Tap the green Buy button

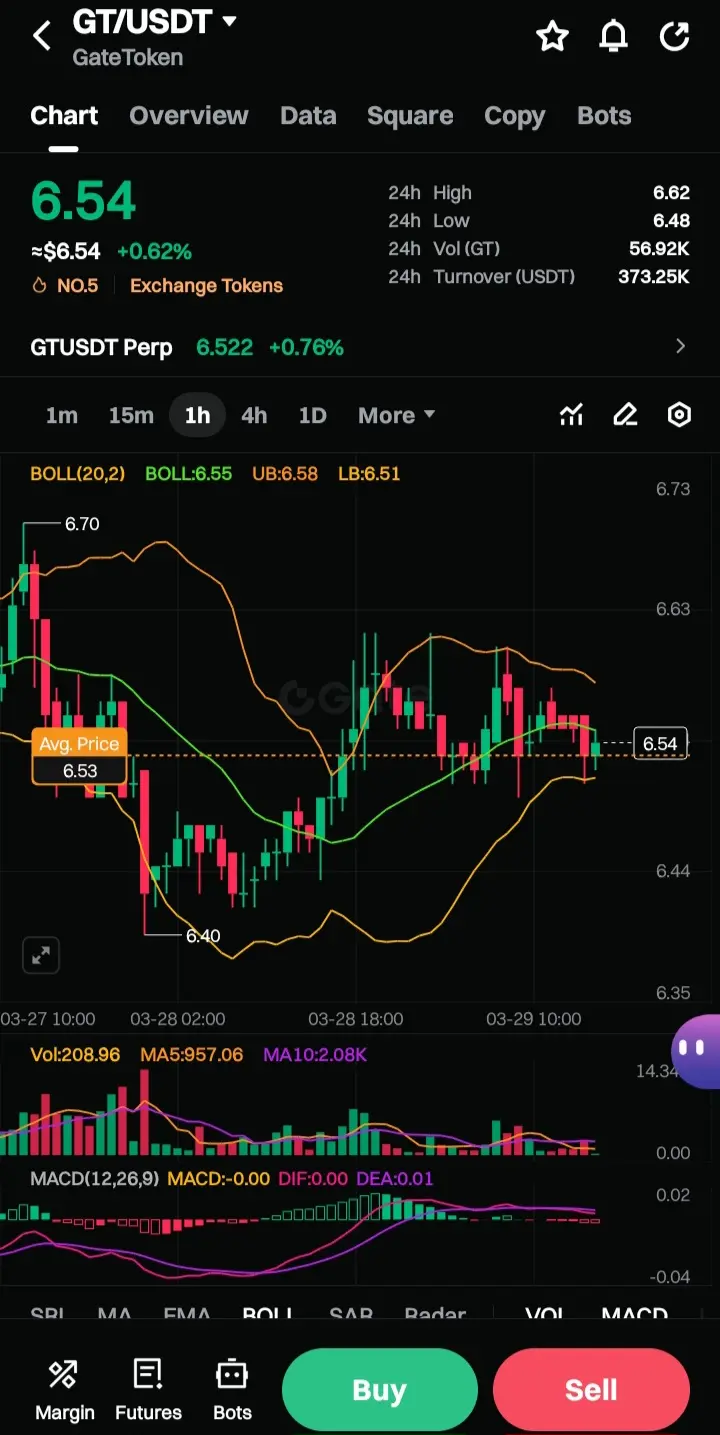[x=379, y=1390]
